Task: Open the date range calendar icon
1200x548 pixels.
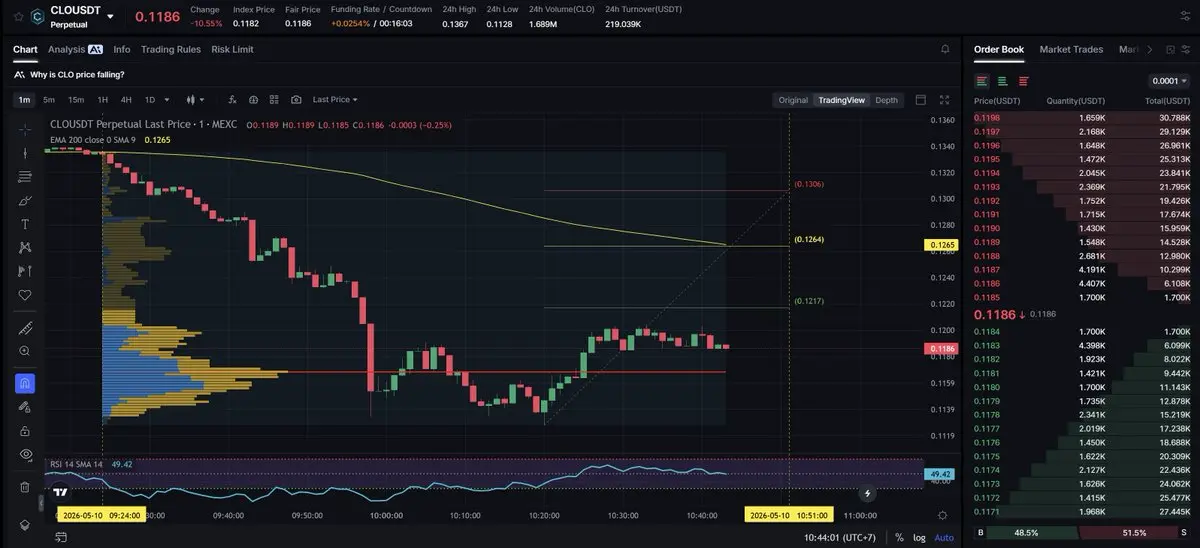Action: pos(61,538)
